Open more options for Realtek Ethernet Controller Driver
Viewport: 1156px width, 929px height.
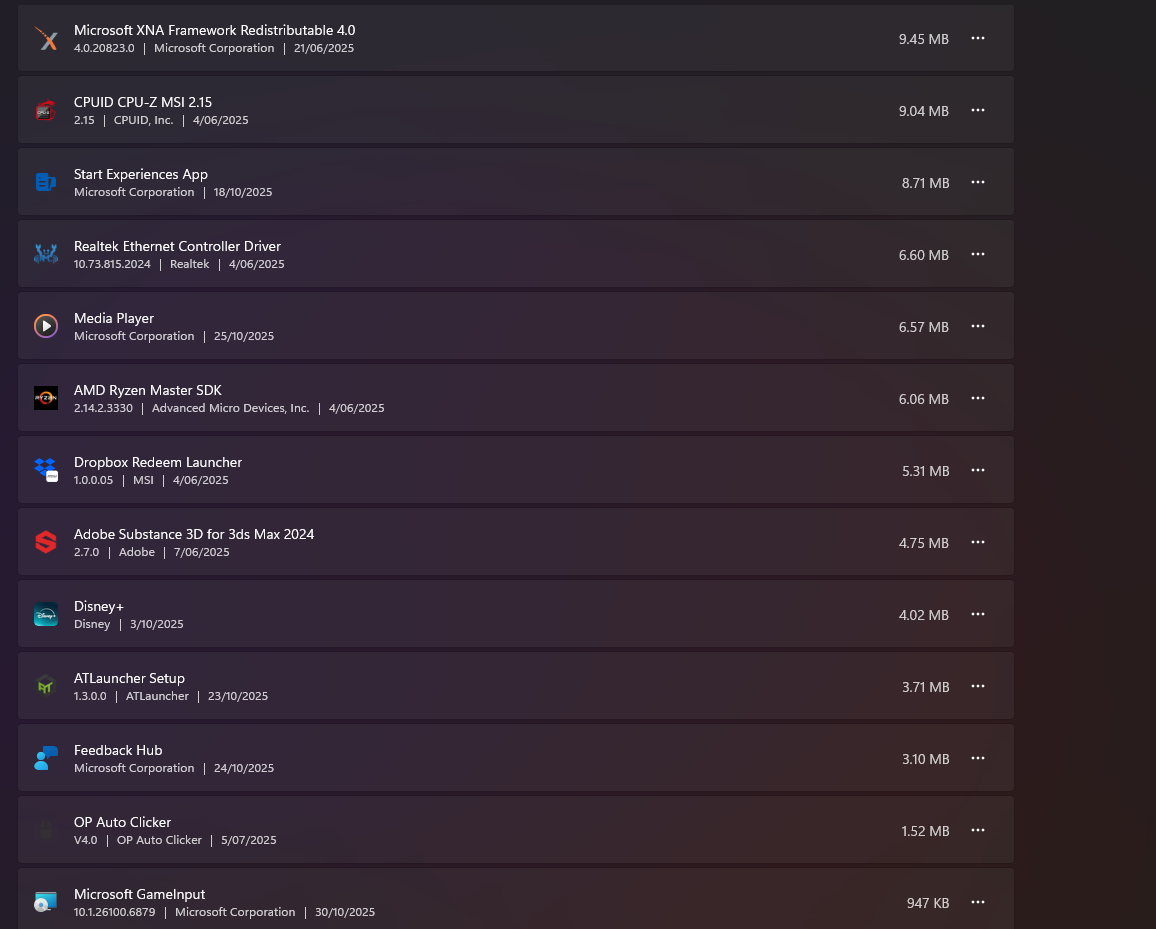[x=978, y=254]
